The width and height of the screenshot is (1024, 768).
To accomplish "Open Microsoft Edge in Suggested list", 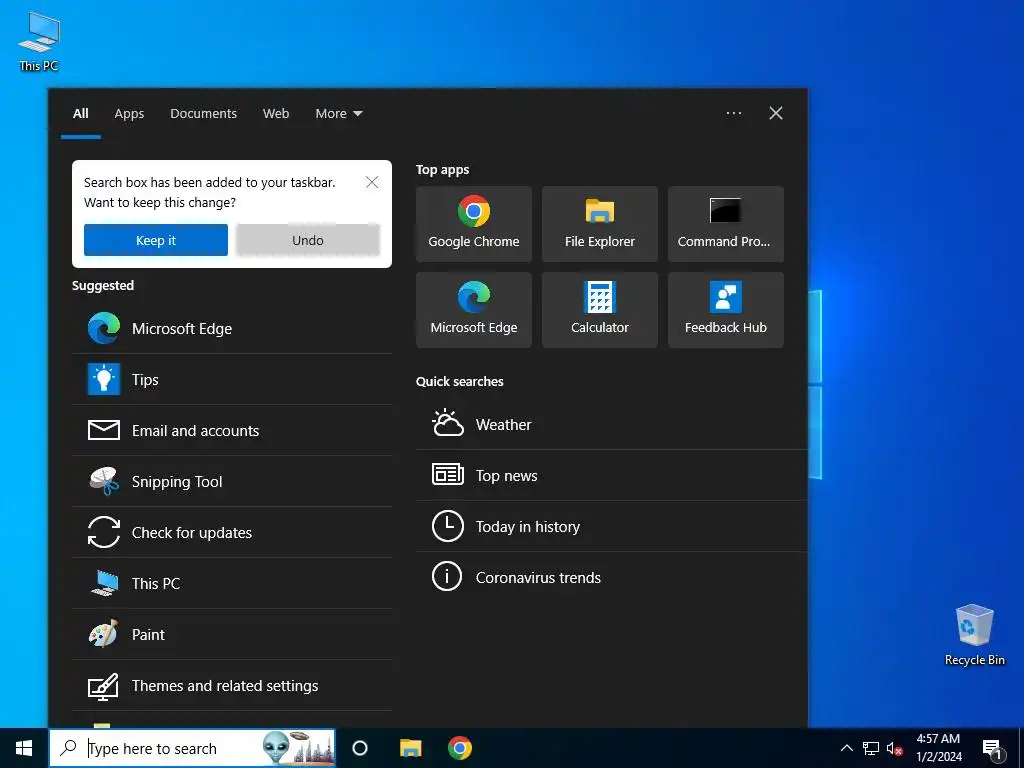I will [232, 328].
